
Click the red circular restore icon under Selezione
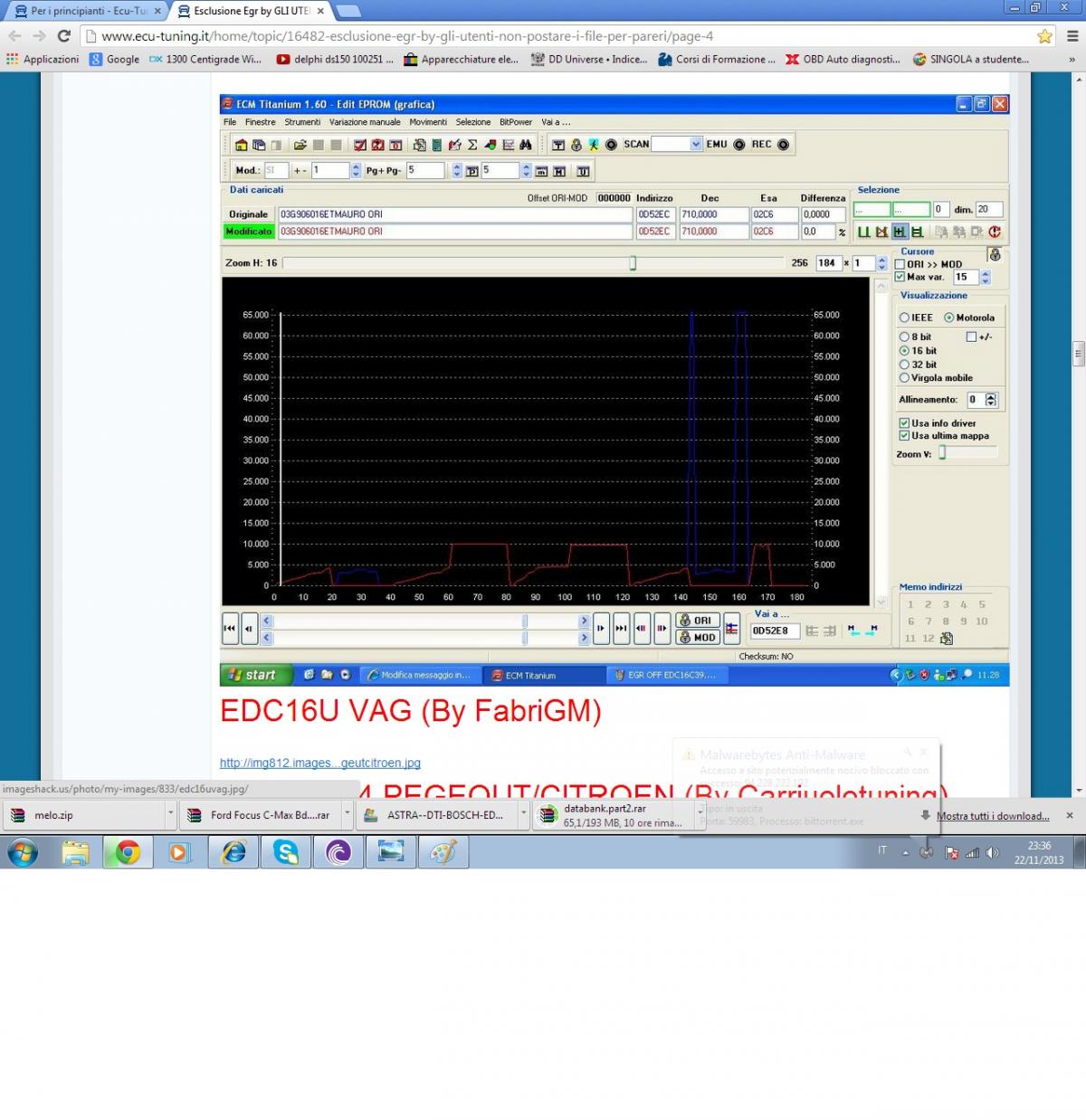click(995, 233)
